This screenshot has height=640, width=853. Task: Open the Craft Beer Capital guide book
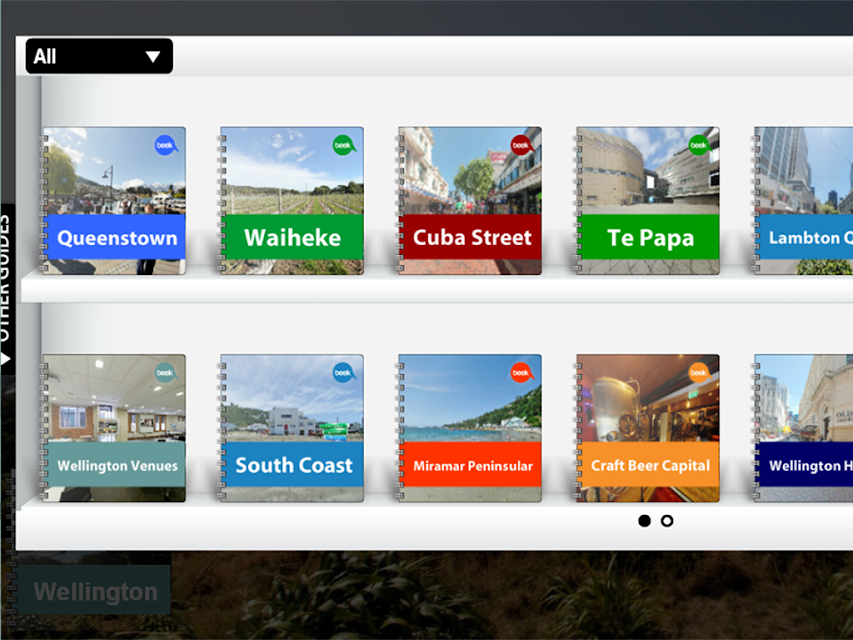647,428
